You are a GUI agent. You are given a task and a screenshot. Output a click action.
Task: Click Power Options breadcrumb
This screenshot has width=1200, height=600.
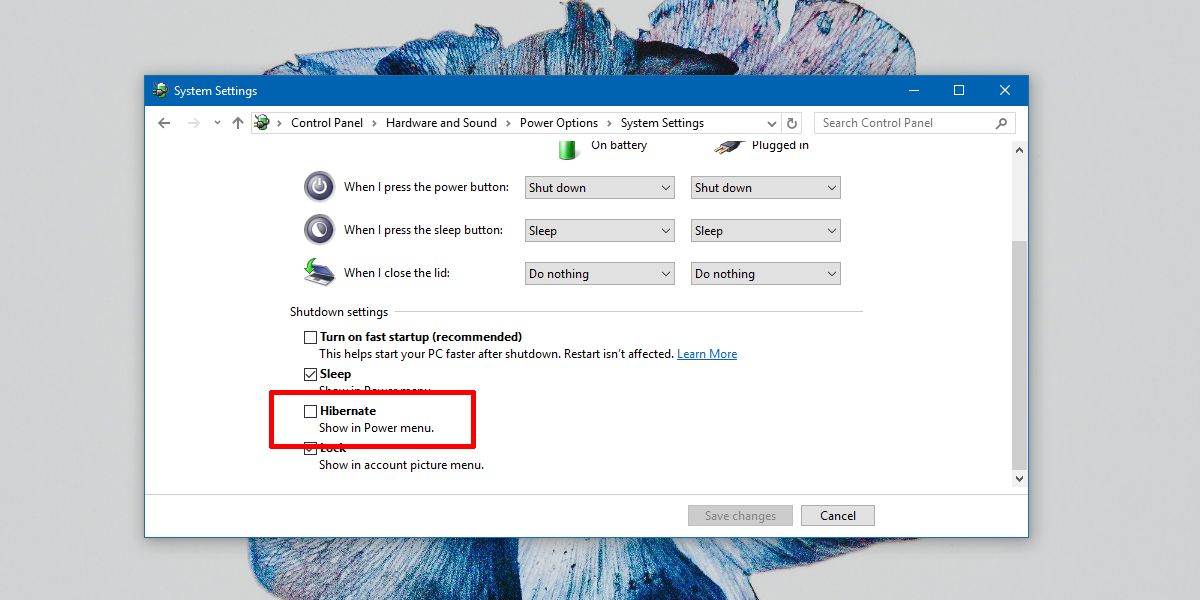click(559, 123)
